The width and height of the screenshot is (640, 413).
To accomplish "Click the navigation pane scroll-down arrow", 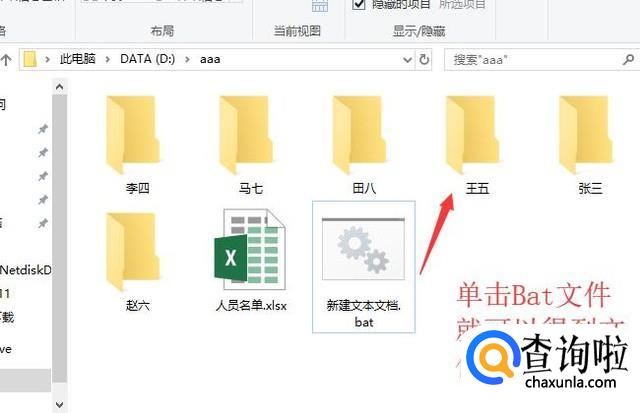I will [x=60, y=404].
